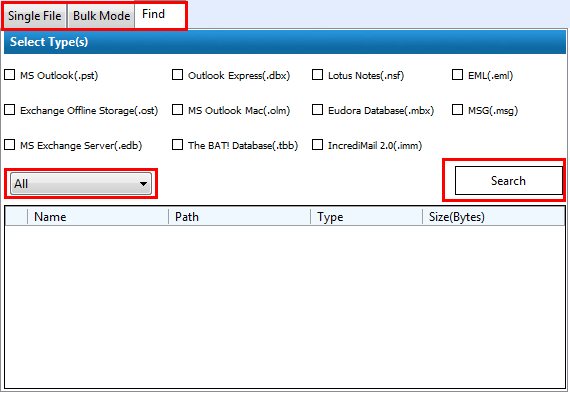Open the All drive dropdown
Image resolution: width=570 pixels, height=393 pixels.
click(x=81, y=184)
